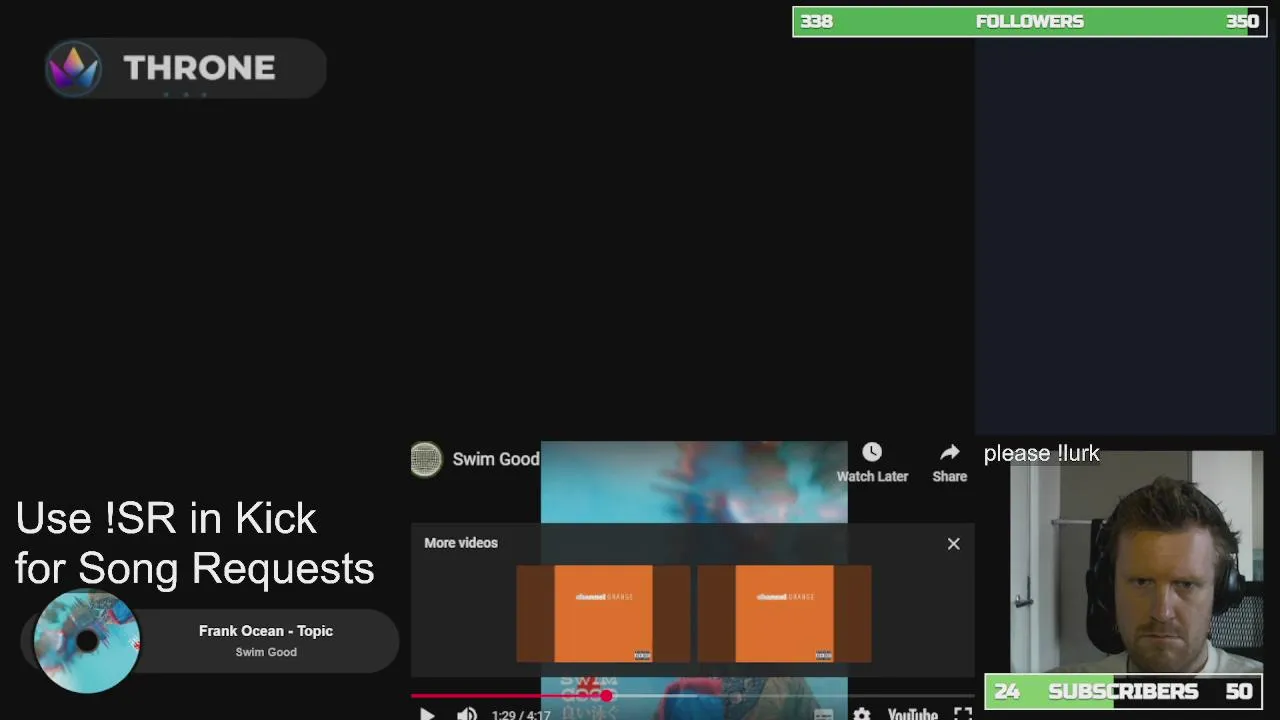This screenshot has height=720, width=1280.
Task: Open the second channel ORANGE video thumbnail
Action: coord(784,614)
